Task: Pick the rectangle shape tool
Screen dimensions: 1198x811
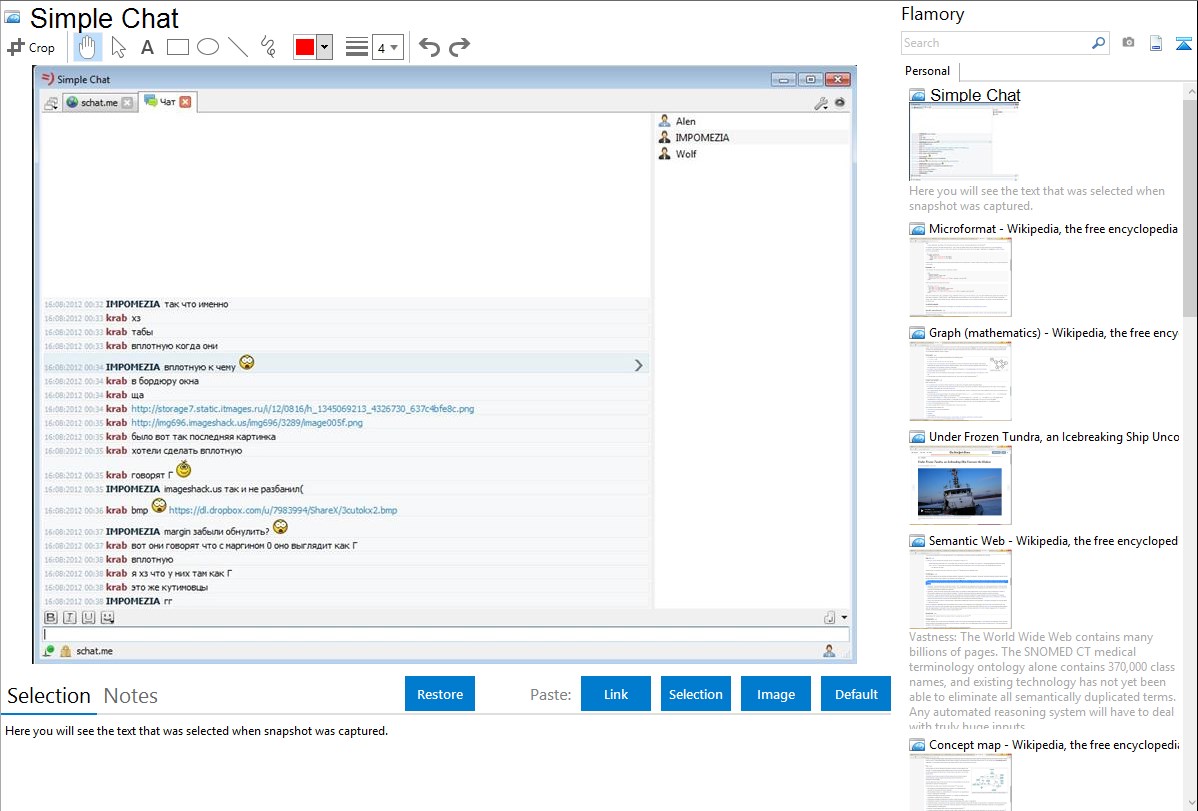Action: (177, 47)
